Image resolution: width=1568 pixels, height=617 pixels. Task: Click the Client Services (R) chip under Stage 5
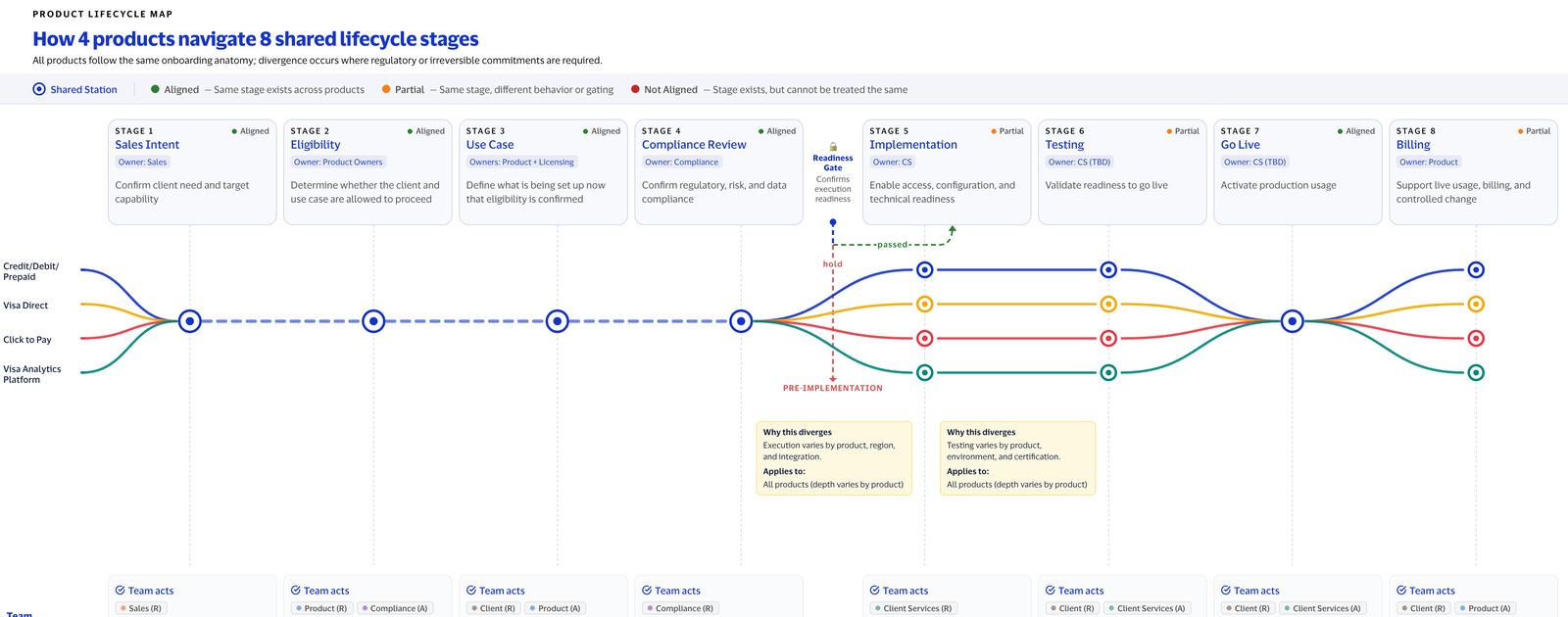pyautogui.click(x=913, y=608)
